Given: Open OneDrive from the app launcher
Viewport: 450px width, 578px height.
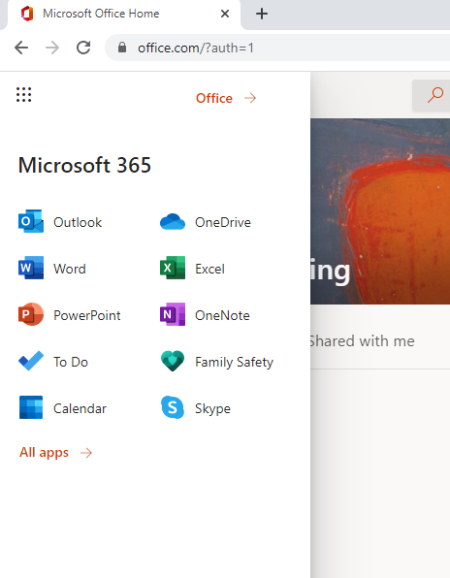Looking at the screenshot, I should pyautogui.click(x=206, y=222).
